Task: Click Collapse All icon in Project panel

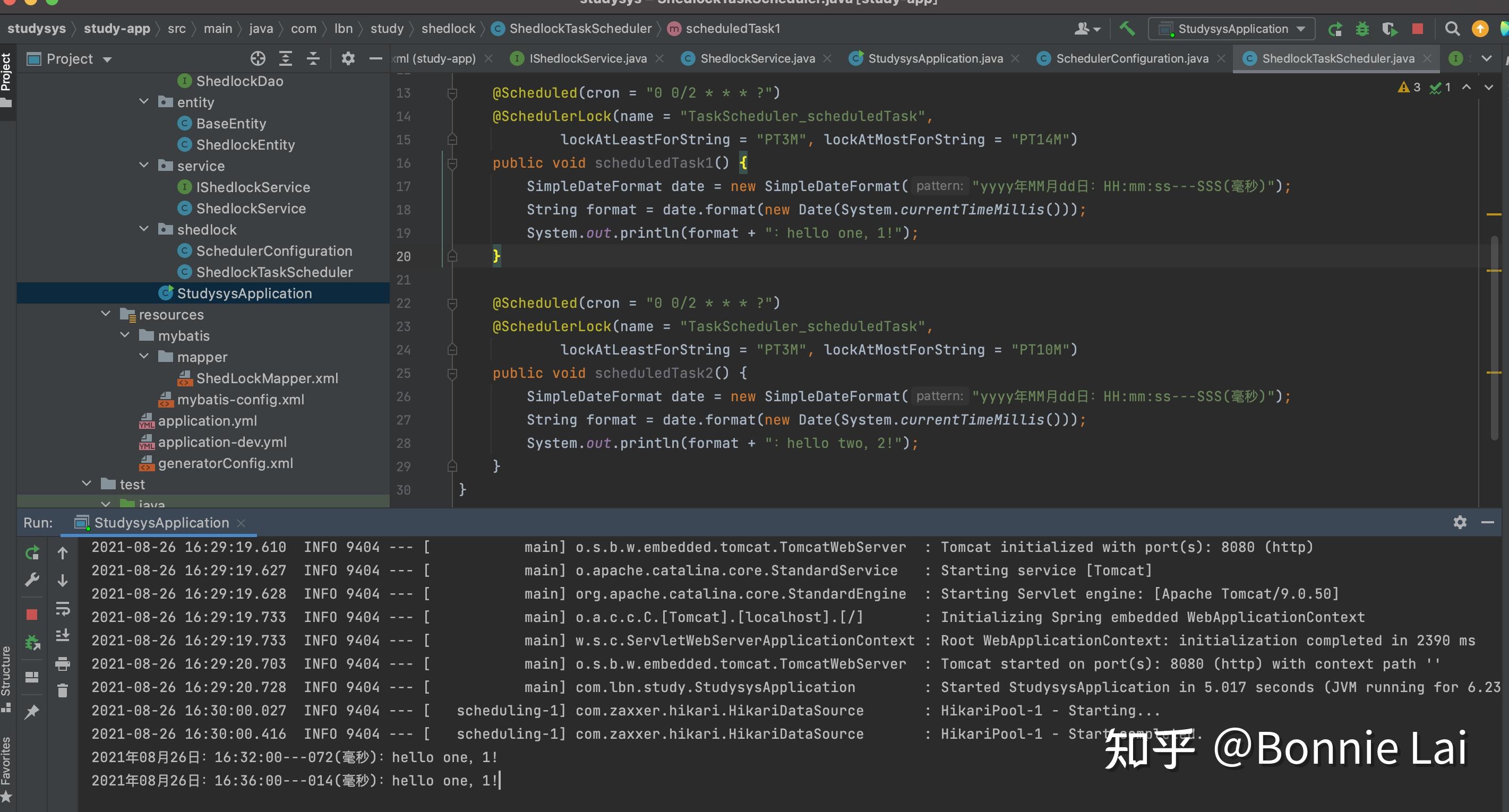Action: click(x=313, y=58)
